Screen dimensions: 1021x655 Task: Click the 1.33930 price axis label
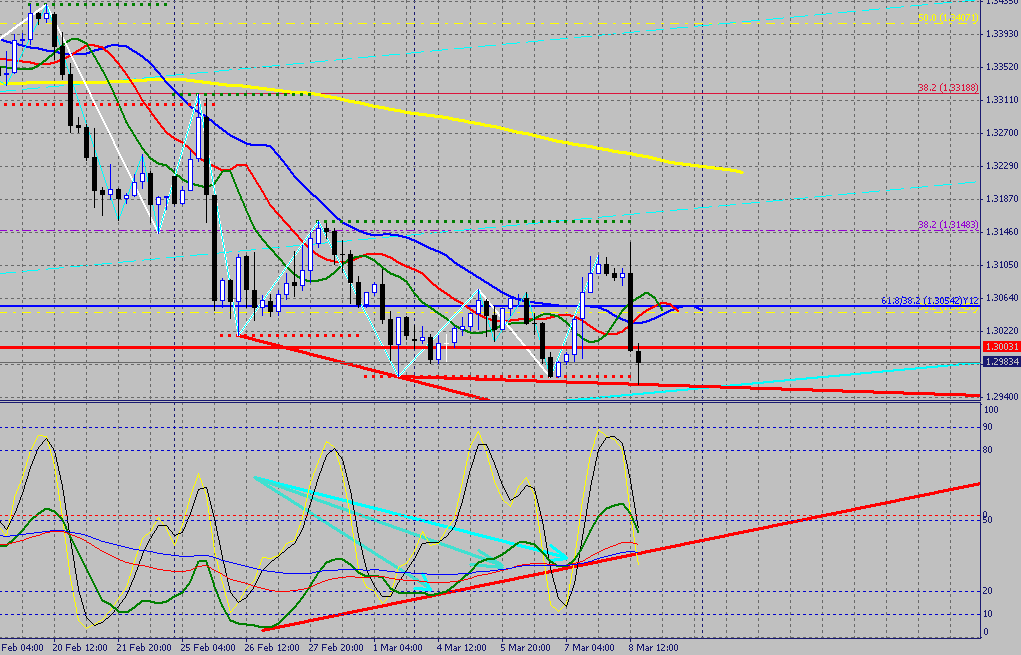click(1003, 33)
